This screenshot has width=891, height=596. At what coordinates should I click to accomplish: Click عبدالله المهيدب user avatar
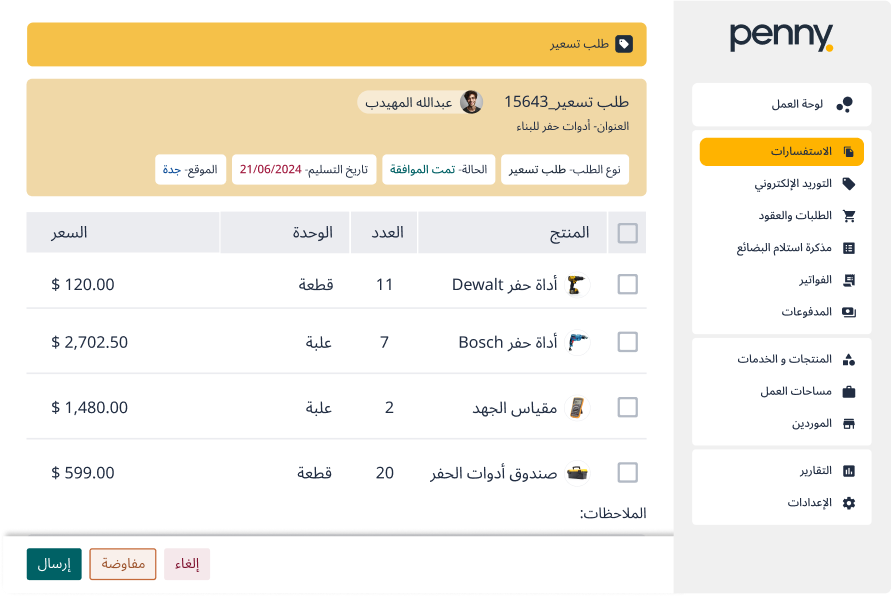pos(471,102)
